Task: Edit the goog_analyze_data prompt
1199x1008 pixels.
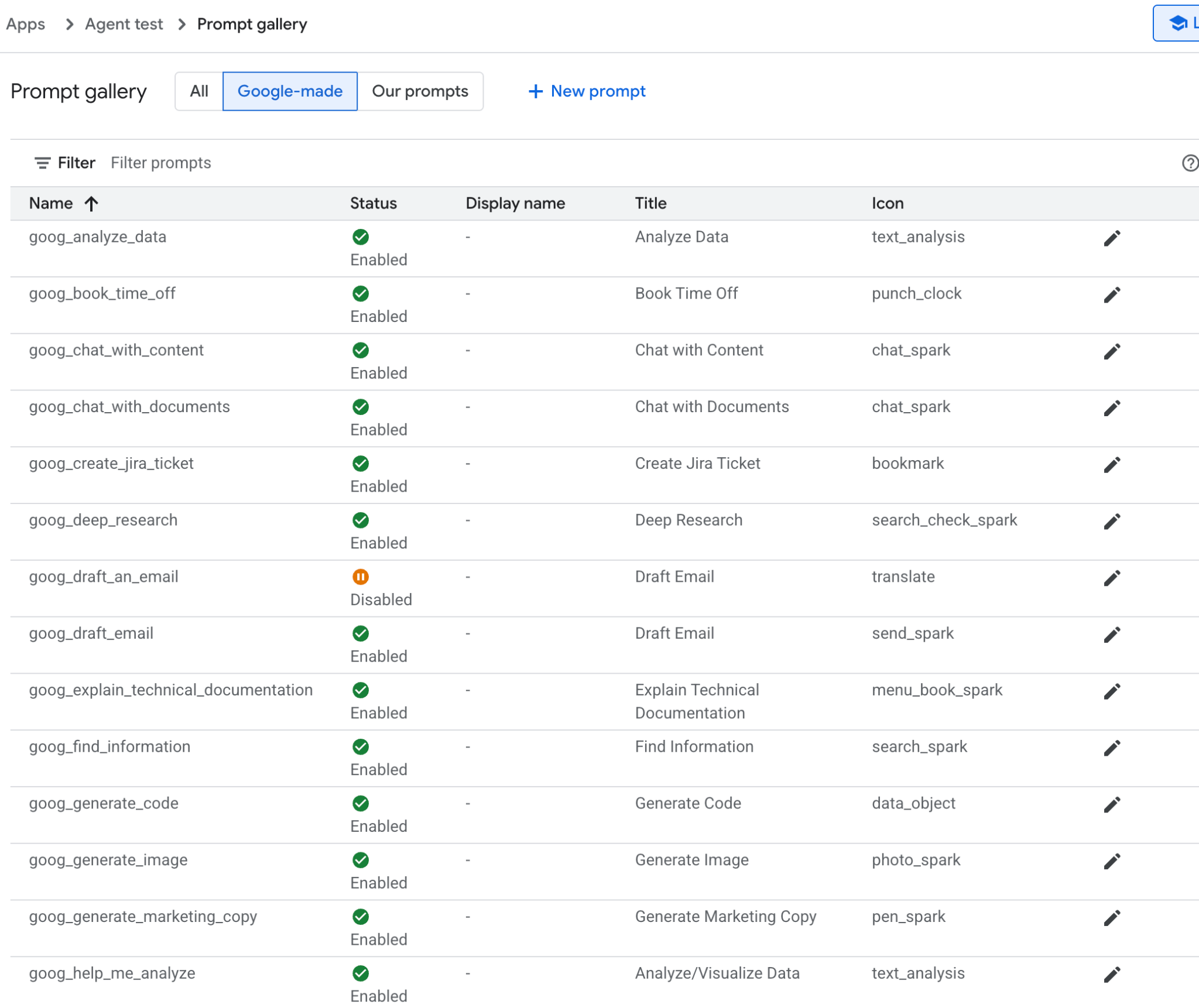Action: 1112,237
